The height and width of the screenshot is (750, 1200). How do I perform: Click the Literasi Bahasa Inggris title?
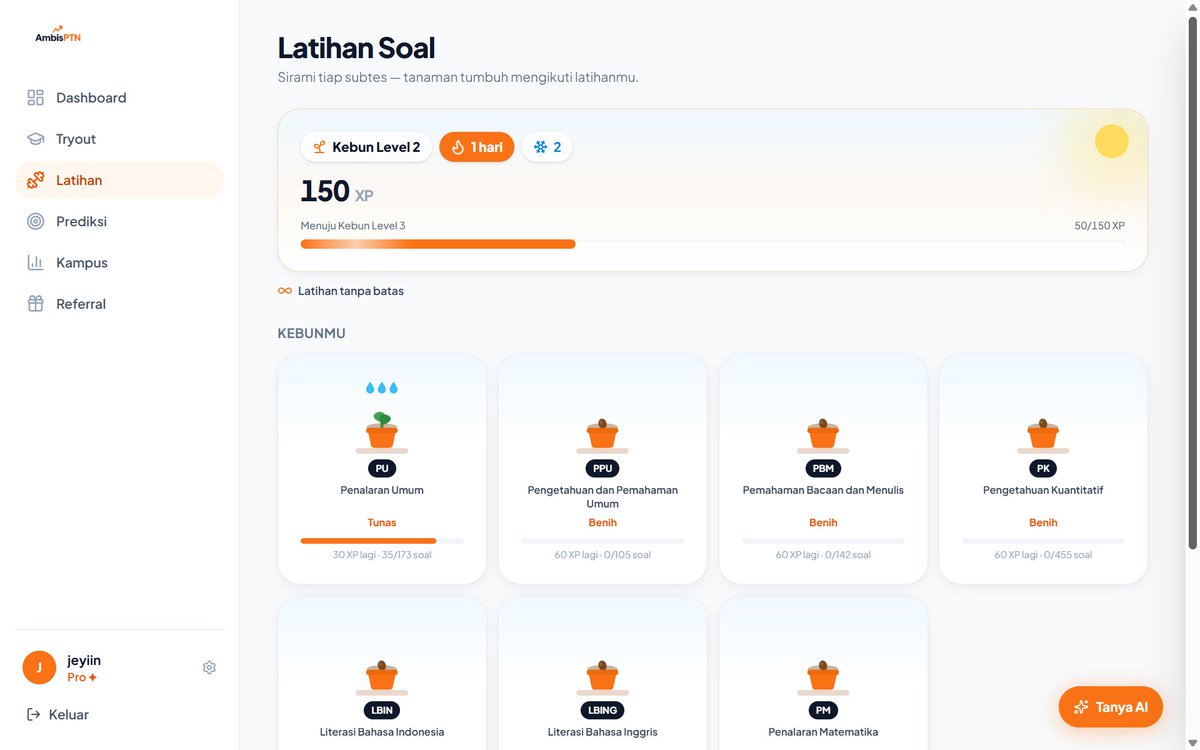pos(603,732)
